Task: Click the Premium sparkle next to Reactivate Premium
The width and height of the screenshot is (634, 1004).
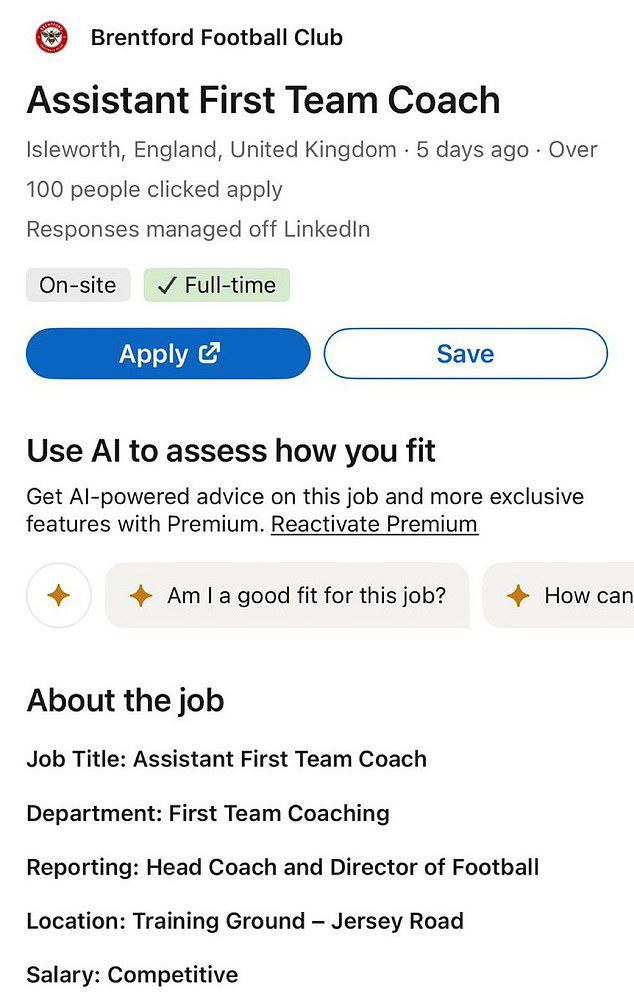Action: pos(58,595)
